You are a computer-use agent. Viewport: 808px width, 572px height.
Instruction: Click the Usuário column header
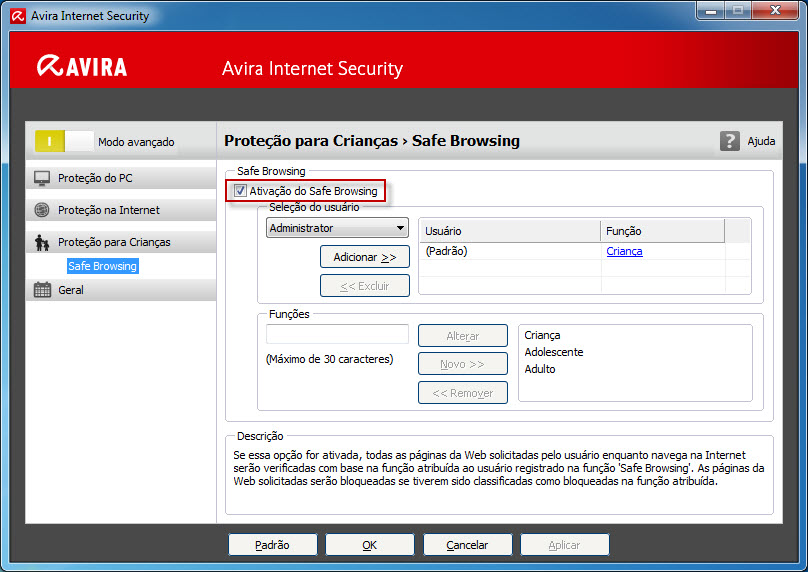[x=510, y=231]
